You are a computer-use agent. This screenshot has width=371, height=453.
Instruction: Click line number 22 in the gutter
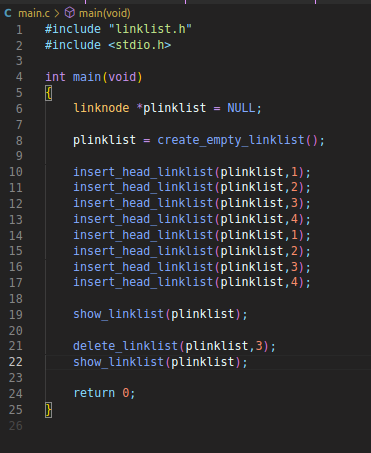tap(16, 362)
